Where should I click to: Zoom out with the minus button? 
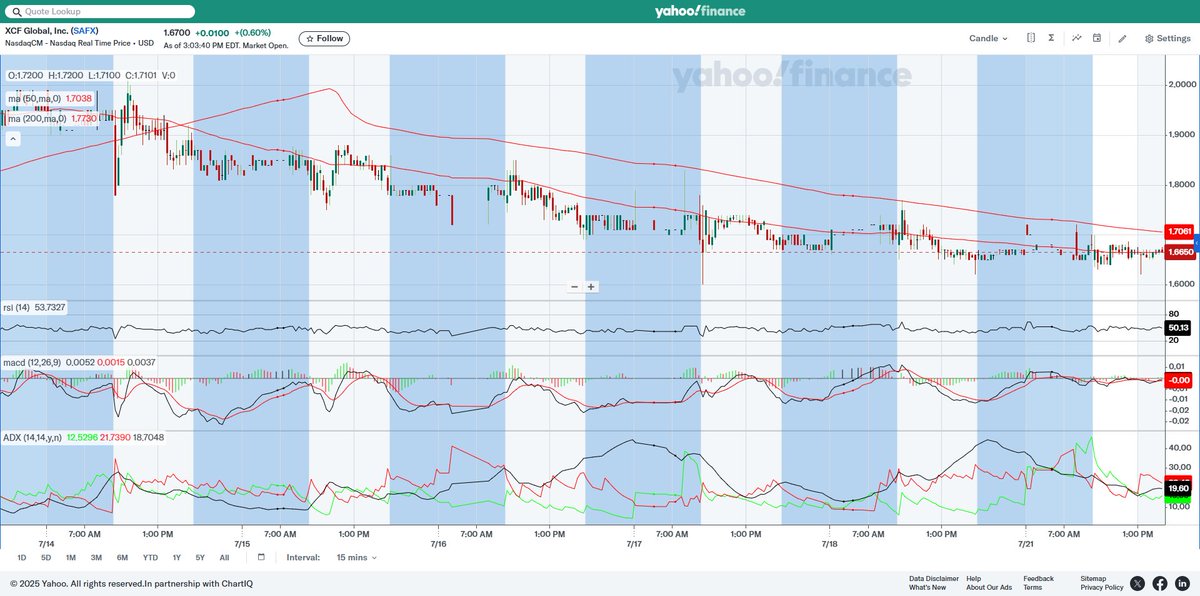pyautogui.click(x=575, y=286)
